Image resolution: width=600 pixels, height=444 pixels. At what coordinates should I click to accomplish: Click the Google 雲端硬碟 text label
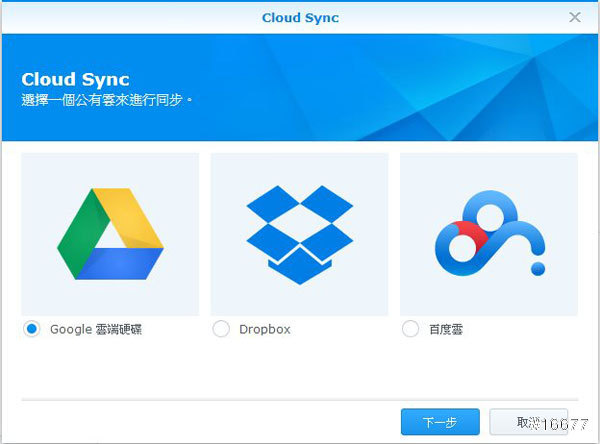96,329
